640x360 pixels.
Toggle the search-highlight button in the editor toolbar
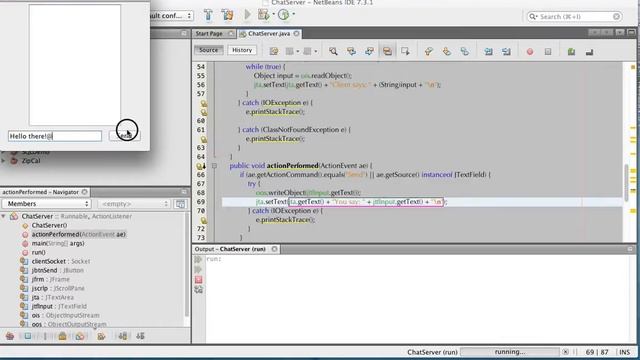tap(387, 51)
